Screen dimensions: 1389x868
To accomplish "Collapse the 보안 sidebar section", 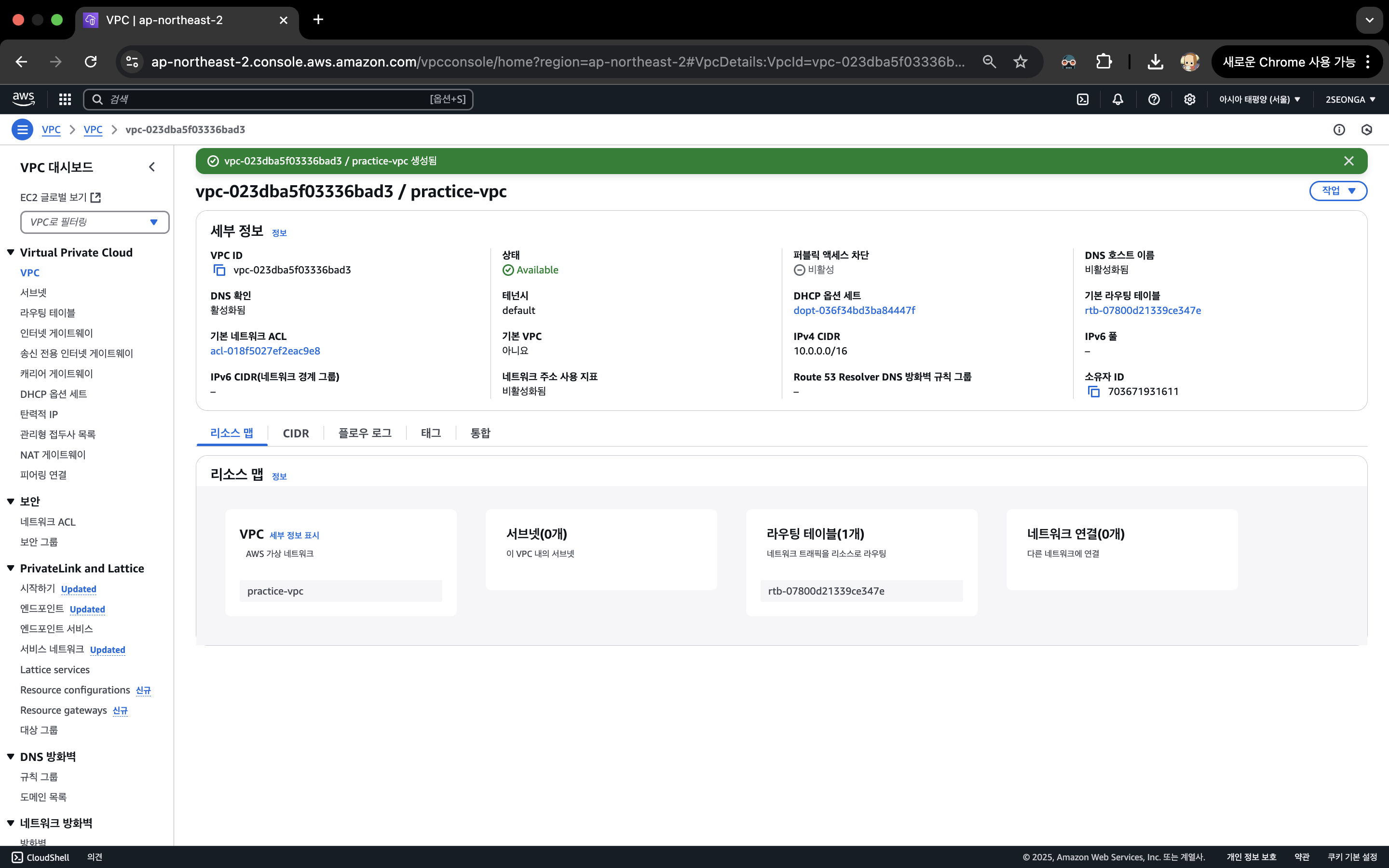I will (11, 501).
